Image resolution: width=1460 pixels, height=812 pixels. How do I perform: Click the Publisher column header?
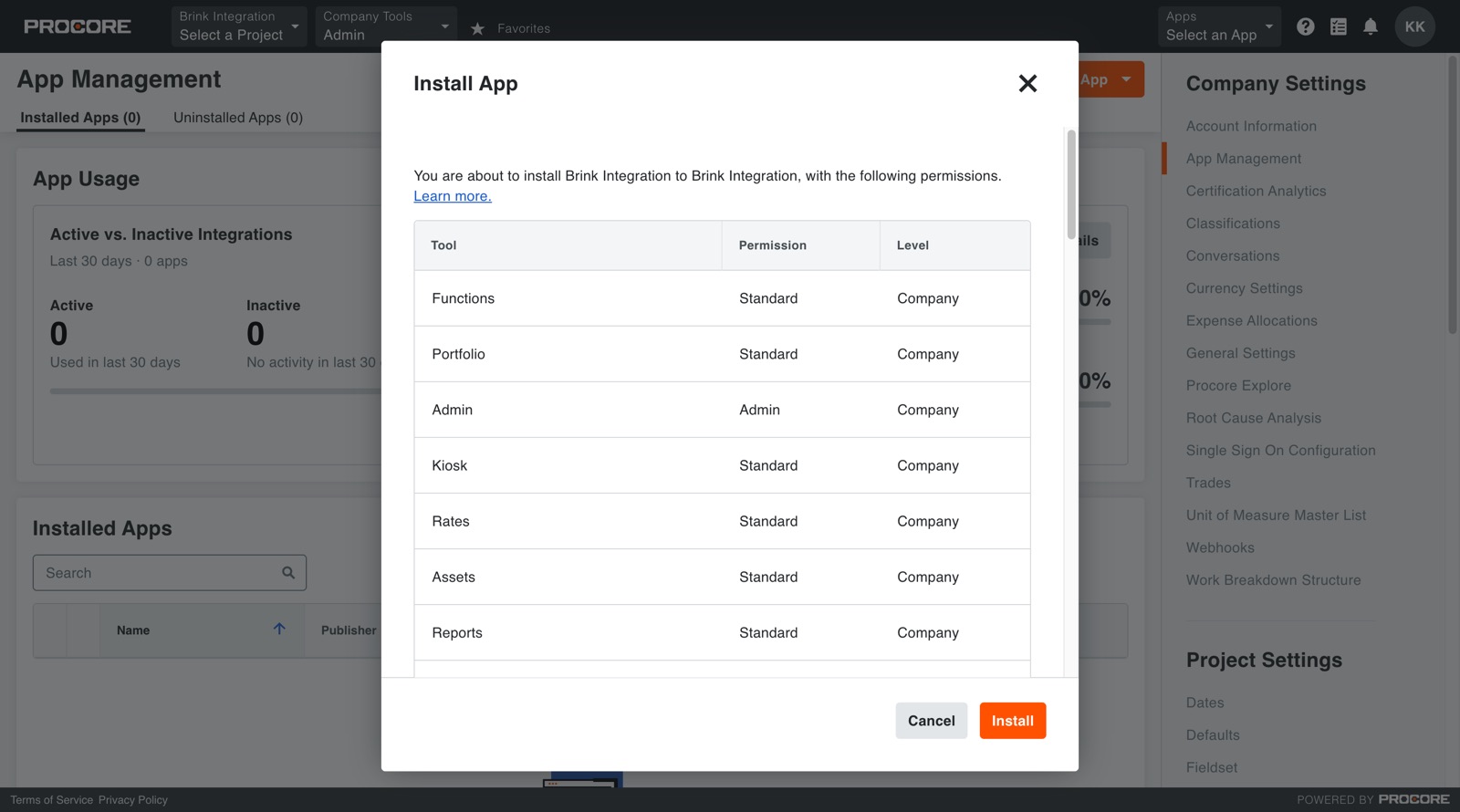click(349, 630)
